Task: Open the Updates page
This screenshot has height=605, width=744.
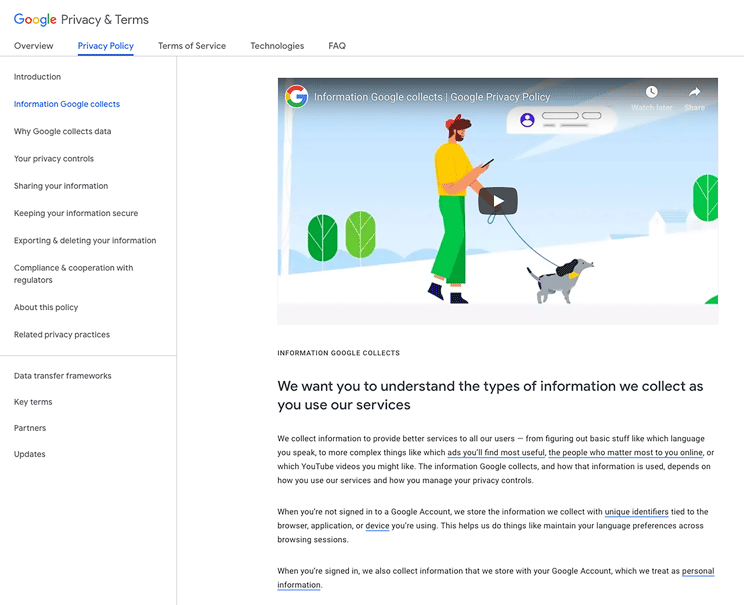Action: (29, 454)
